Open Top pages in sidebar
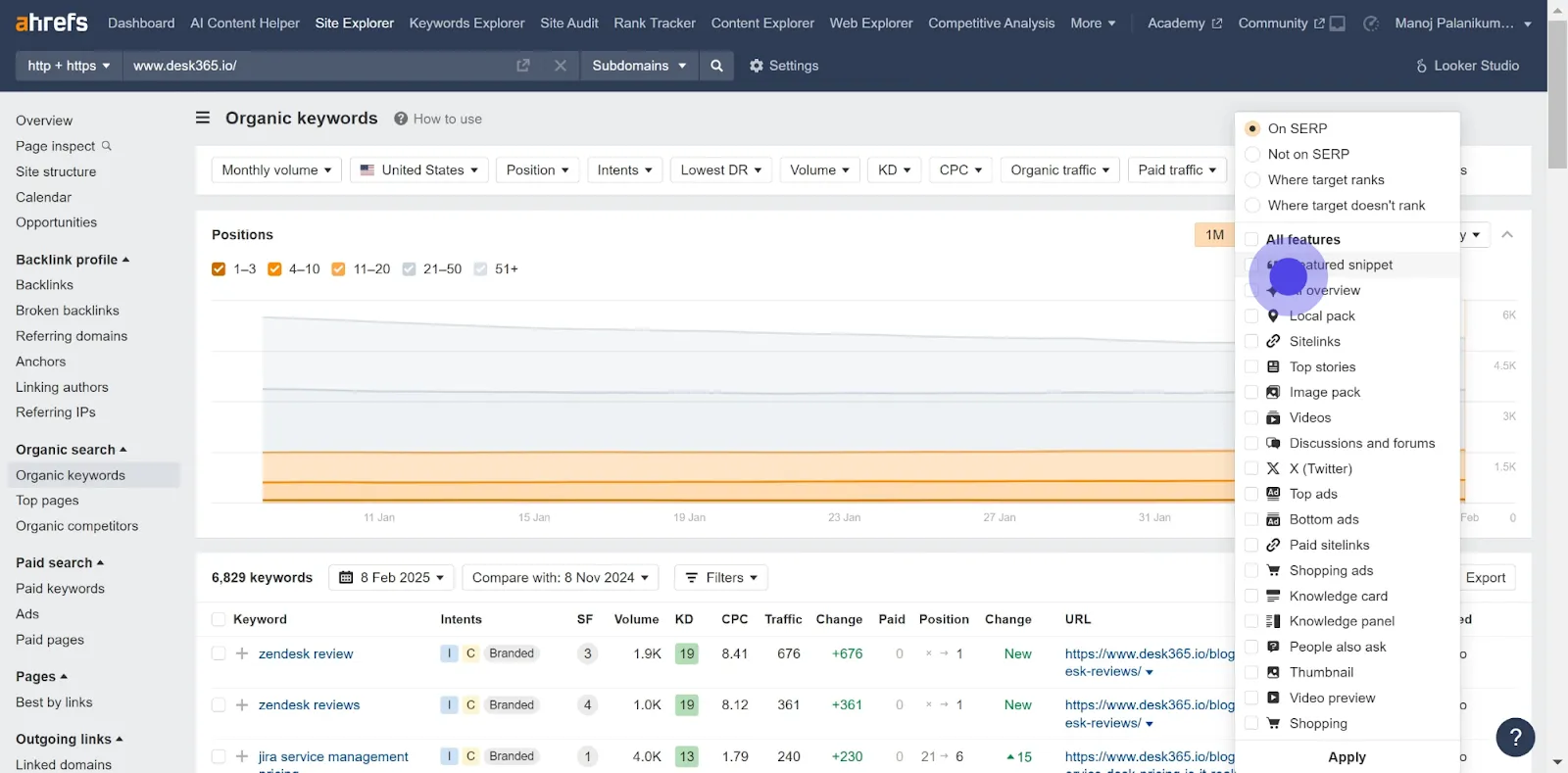 [47, 501]
